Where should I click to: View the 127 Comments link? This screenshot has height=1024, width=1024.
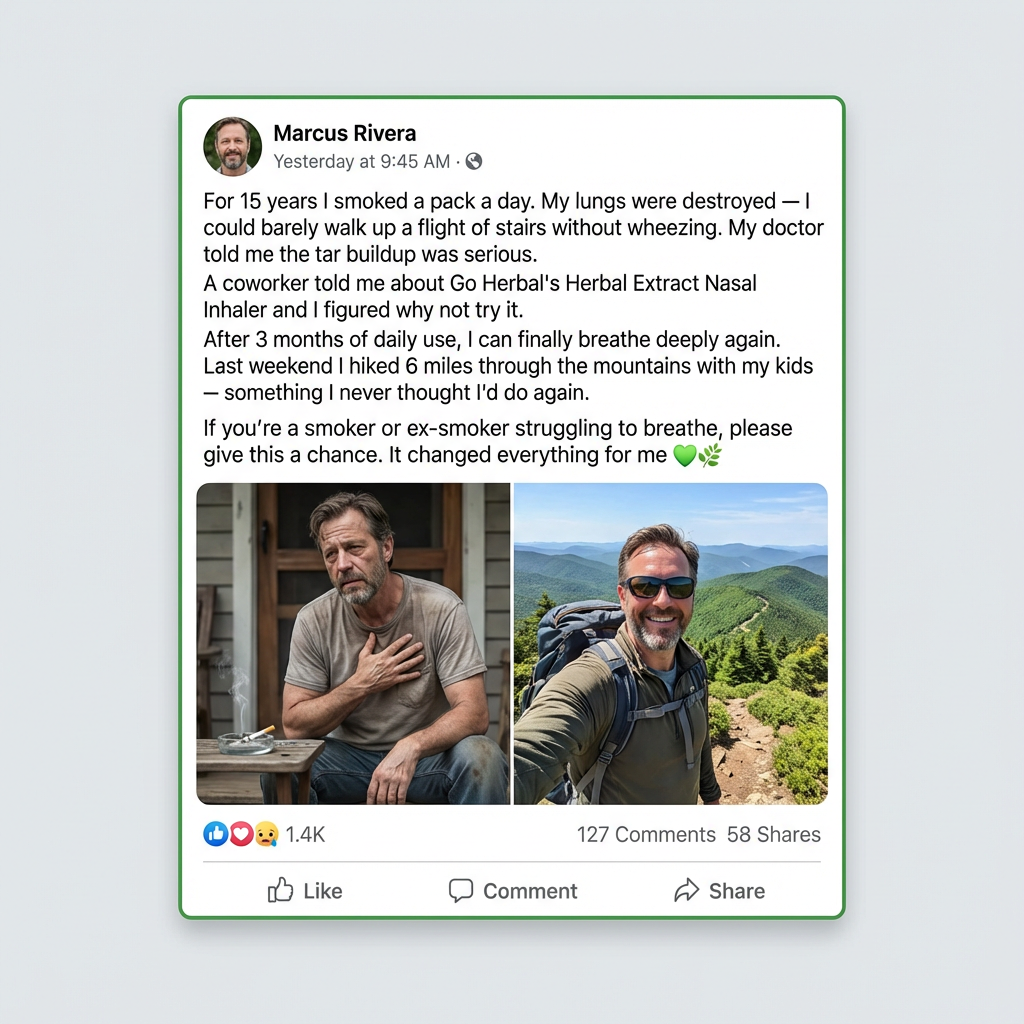pyautogui.click(x=646, y=834)
